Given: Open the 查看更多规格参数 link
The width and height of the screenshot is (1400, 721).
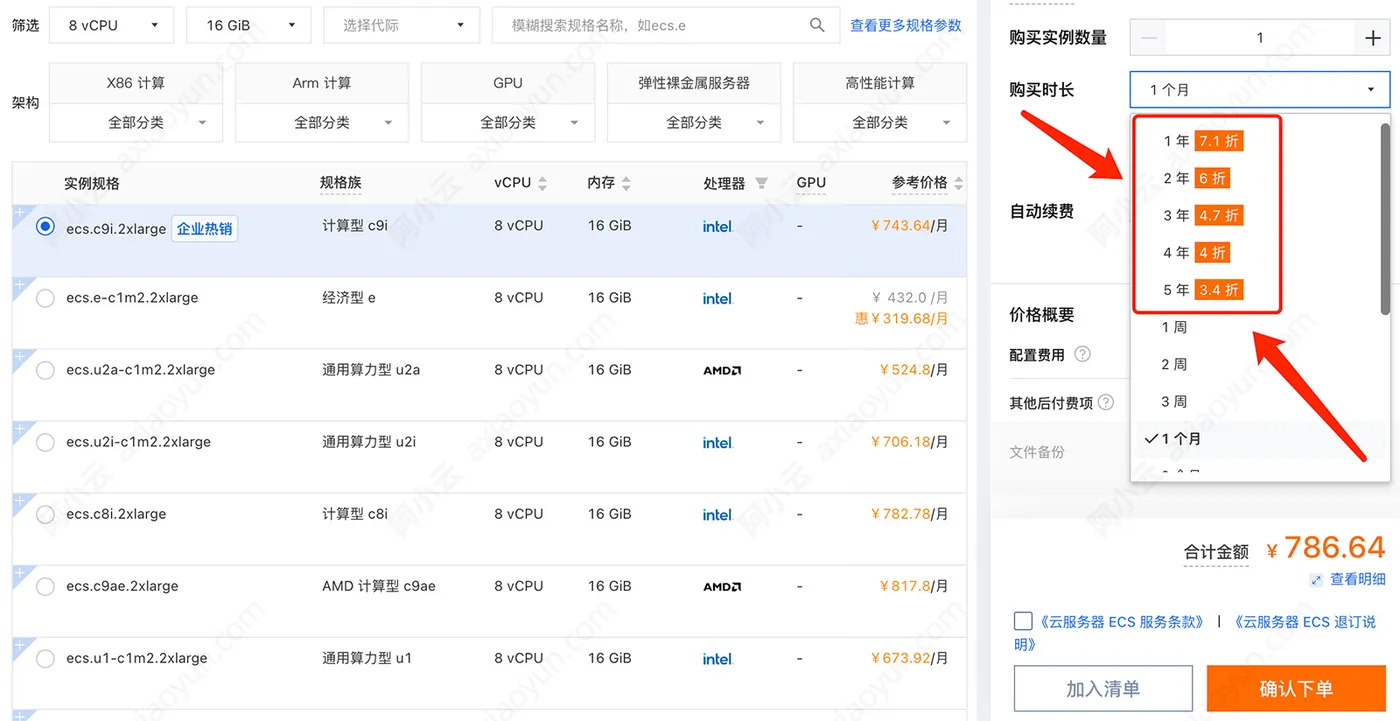Looking at the screenshot, I should click(906, 25).
